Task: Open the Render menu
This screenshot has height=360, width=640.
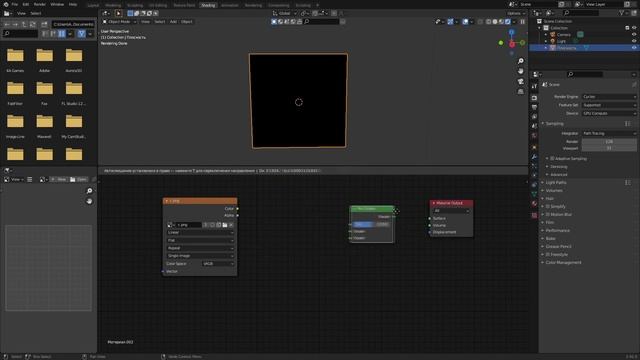Action: click(x=40, y=4)
